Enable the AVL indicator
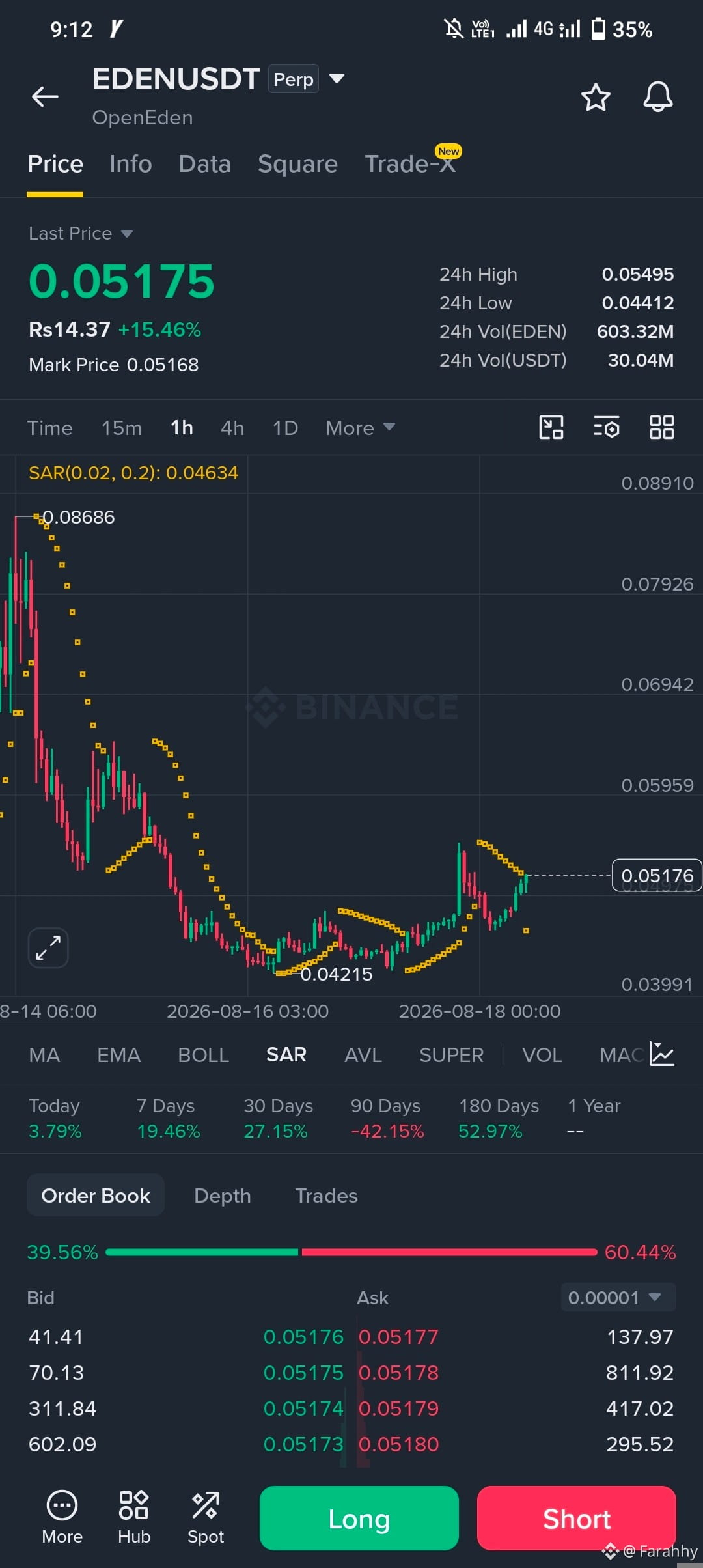This screenshot has height=1568, width=703. point(363,1055)
